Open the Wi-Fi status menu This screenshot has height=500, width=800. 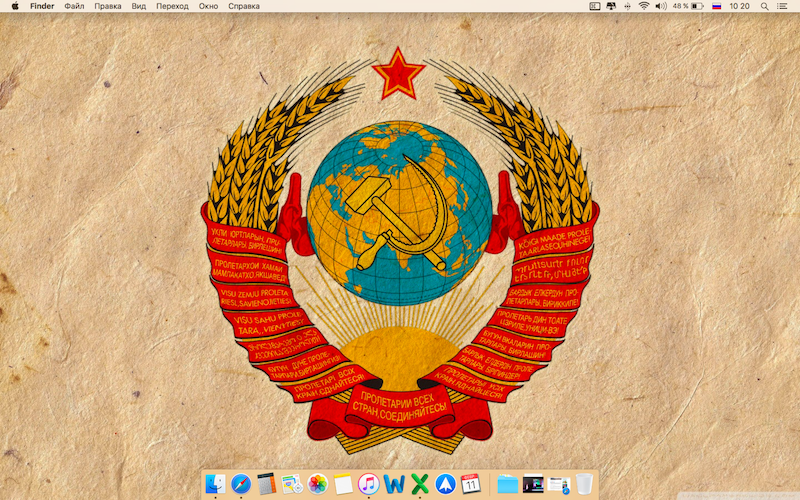tap(644, 6)
